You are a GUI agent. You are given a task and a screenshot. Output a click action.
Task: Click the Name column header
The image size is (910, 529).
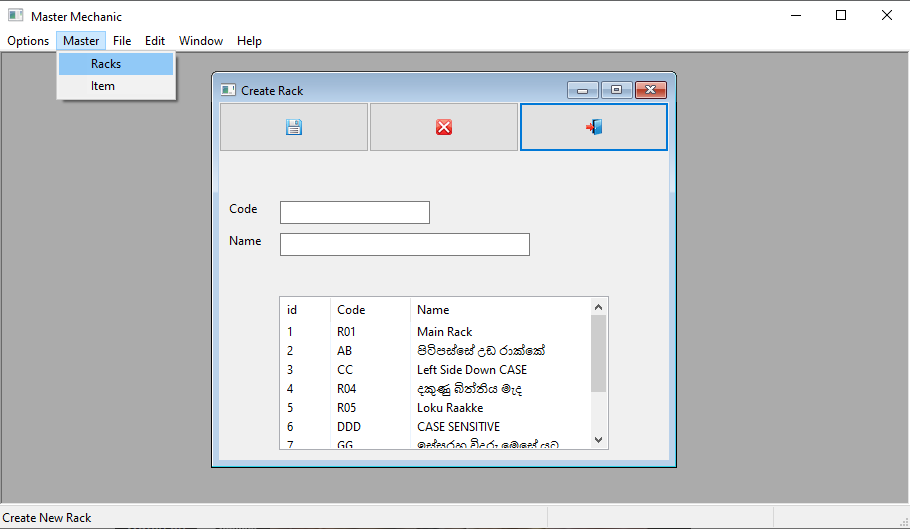point(500,310)
